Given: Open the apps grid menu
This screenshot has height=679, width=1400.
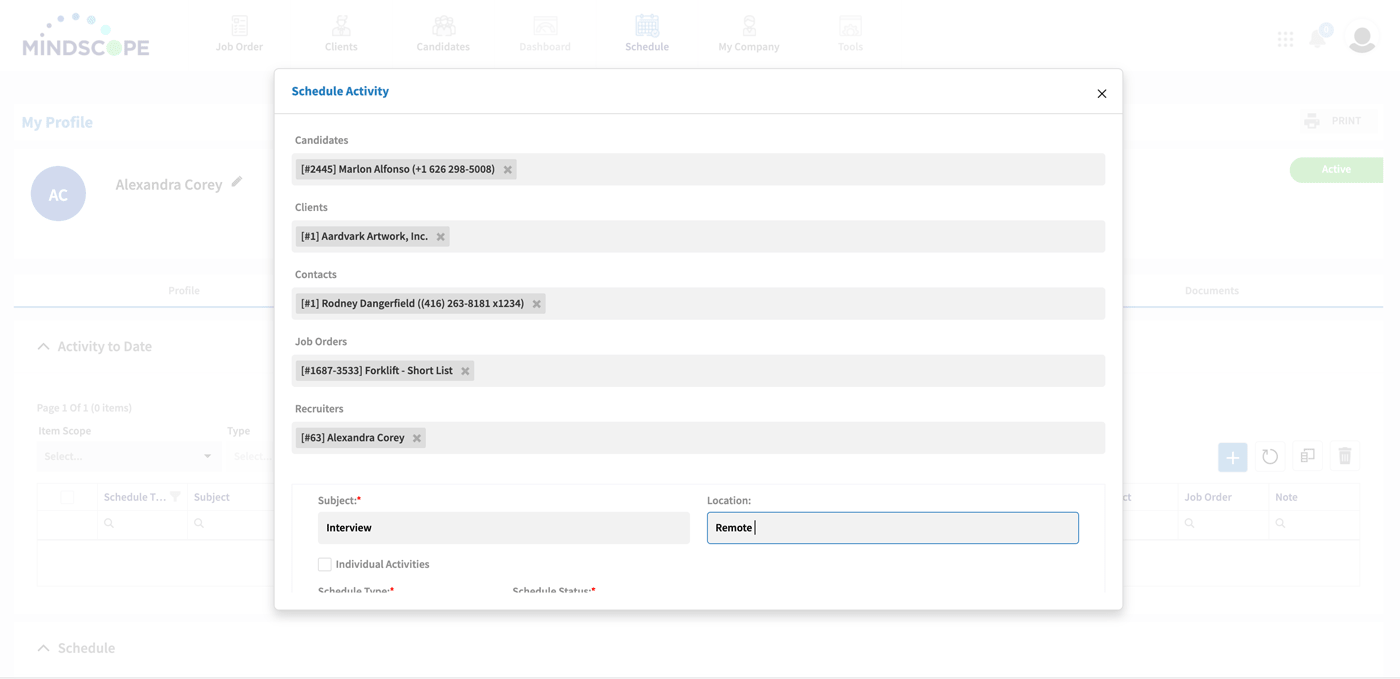Looking at the screenshot, I should coord(1285,39).
